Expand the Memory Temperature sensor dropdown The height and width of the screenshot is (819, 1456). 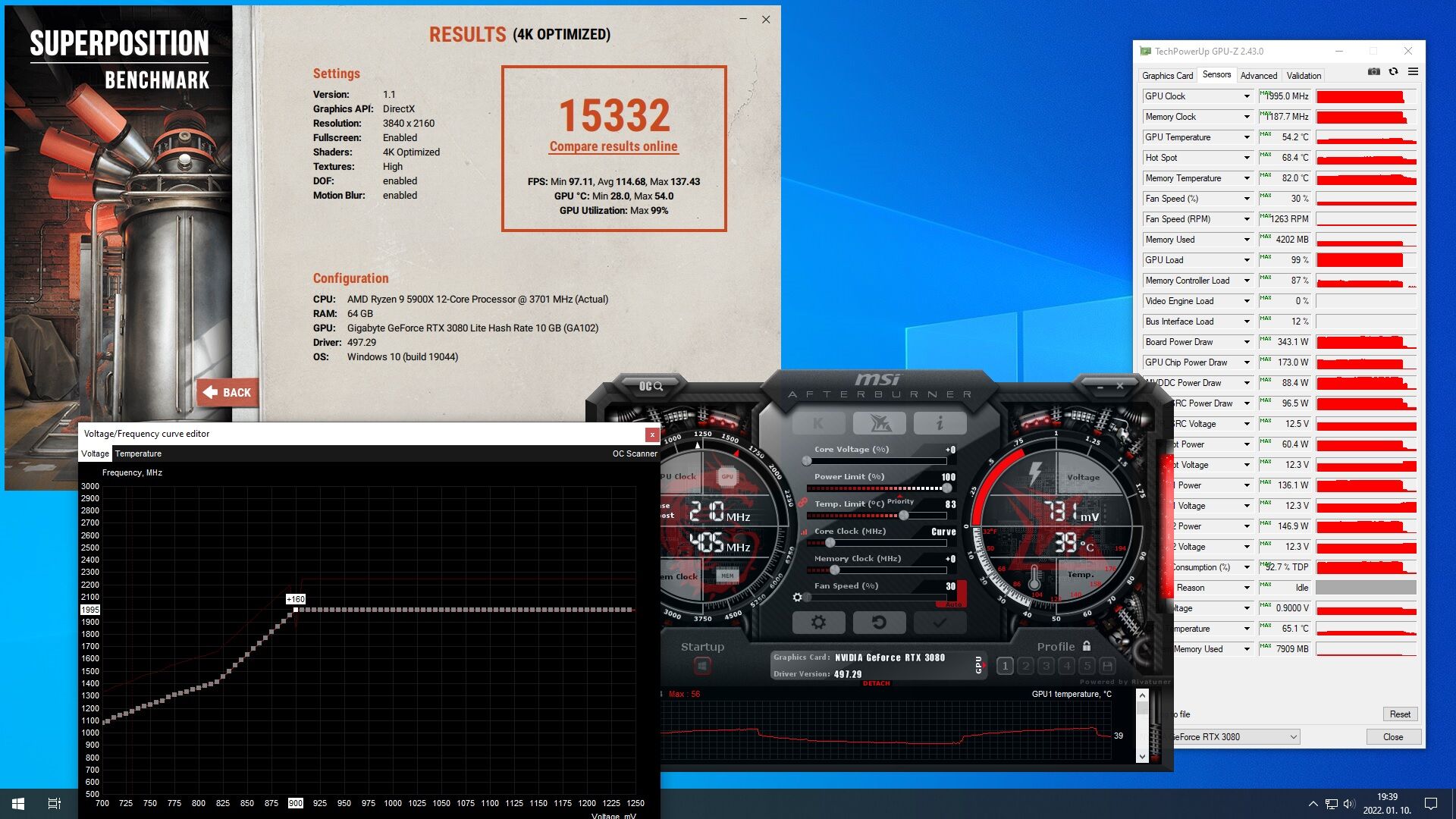coord(1246,178)
